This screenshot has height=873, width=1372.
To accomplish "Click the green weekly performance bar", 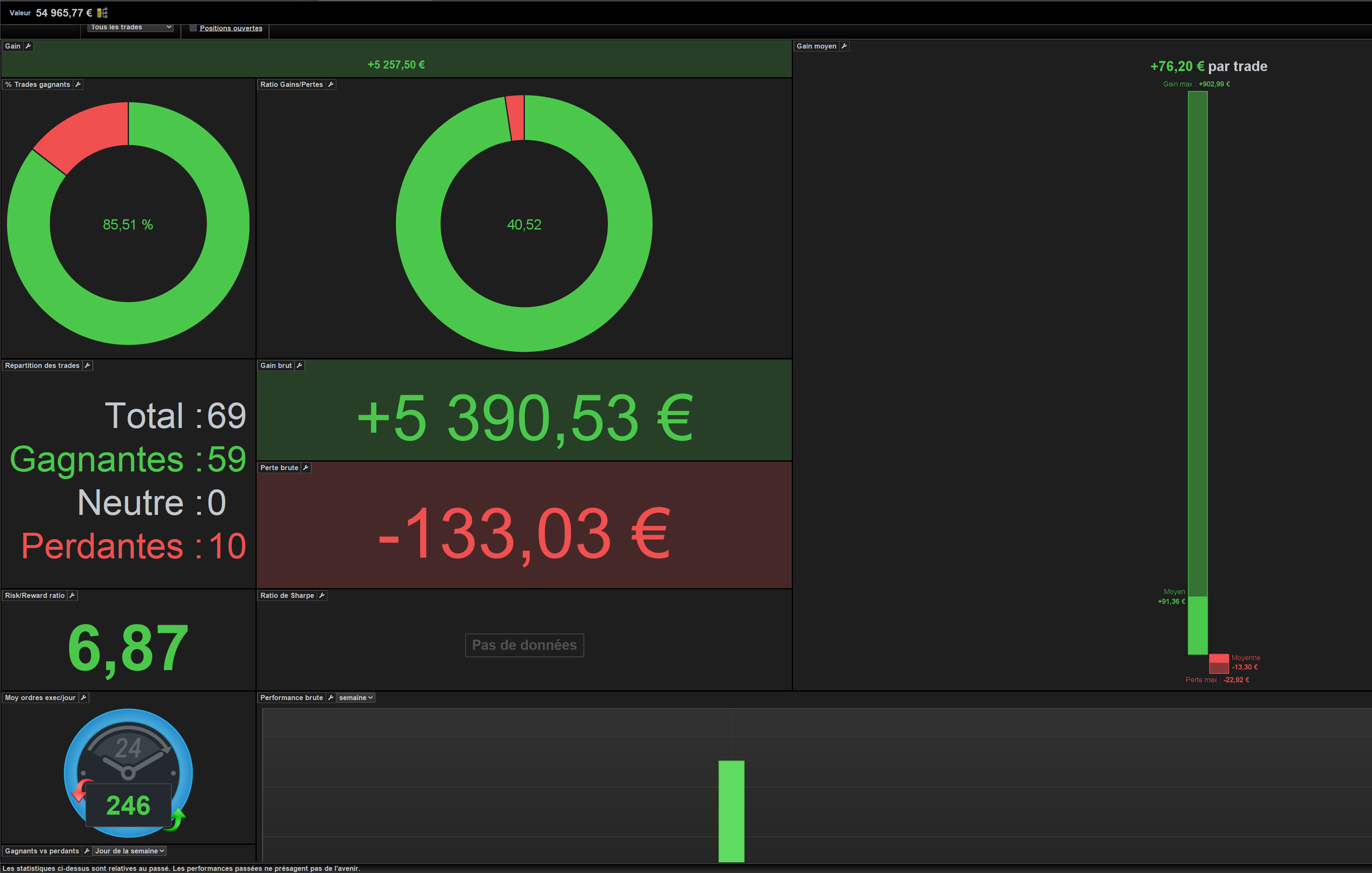I will [x=731, y=810].
